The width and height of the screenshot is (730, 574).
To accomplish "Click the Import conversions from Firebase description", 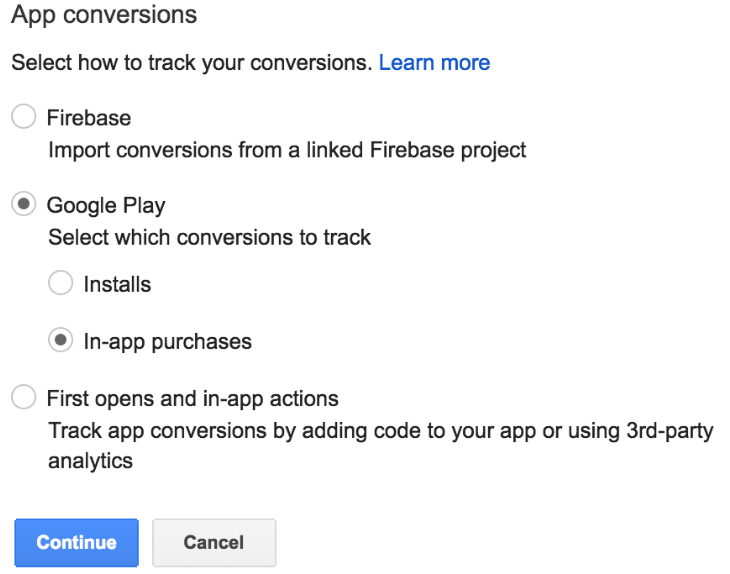I will (287, 150).
